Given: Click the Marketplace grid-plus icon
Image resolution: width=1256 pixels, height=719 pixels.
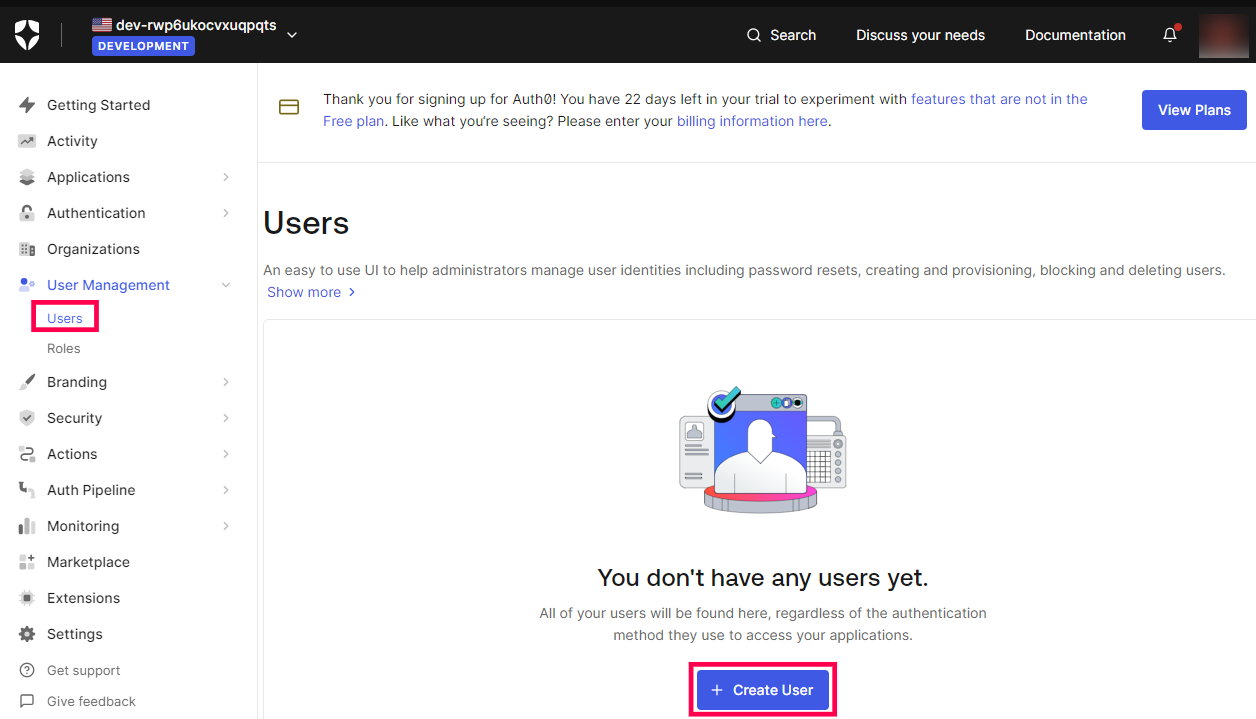Looking at the screenshot, I should coord(27,562).
